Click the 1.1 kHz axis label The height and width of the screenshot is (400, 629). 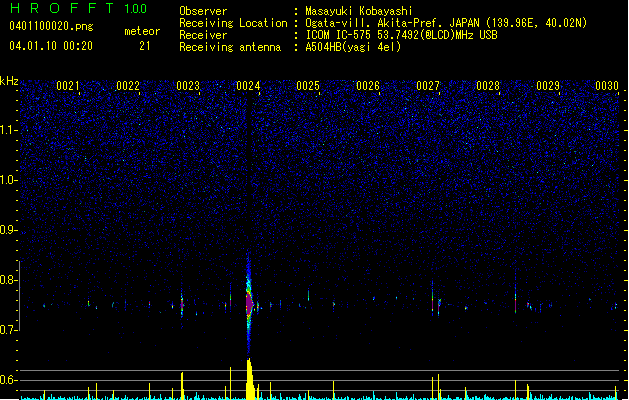coord(9,130)
